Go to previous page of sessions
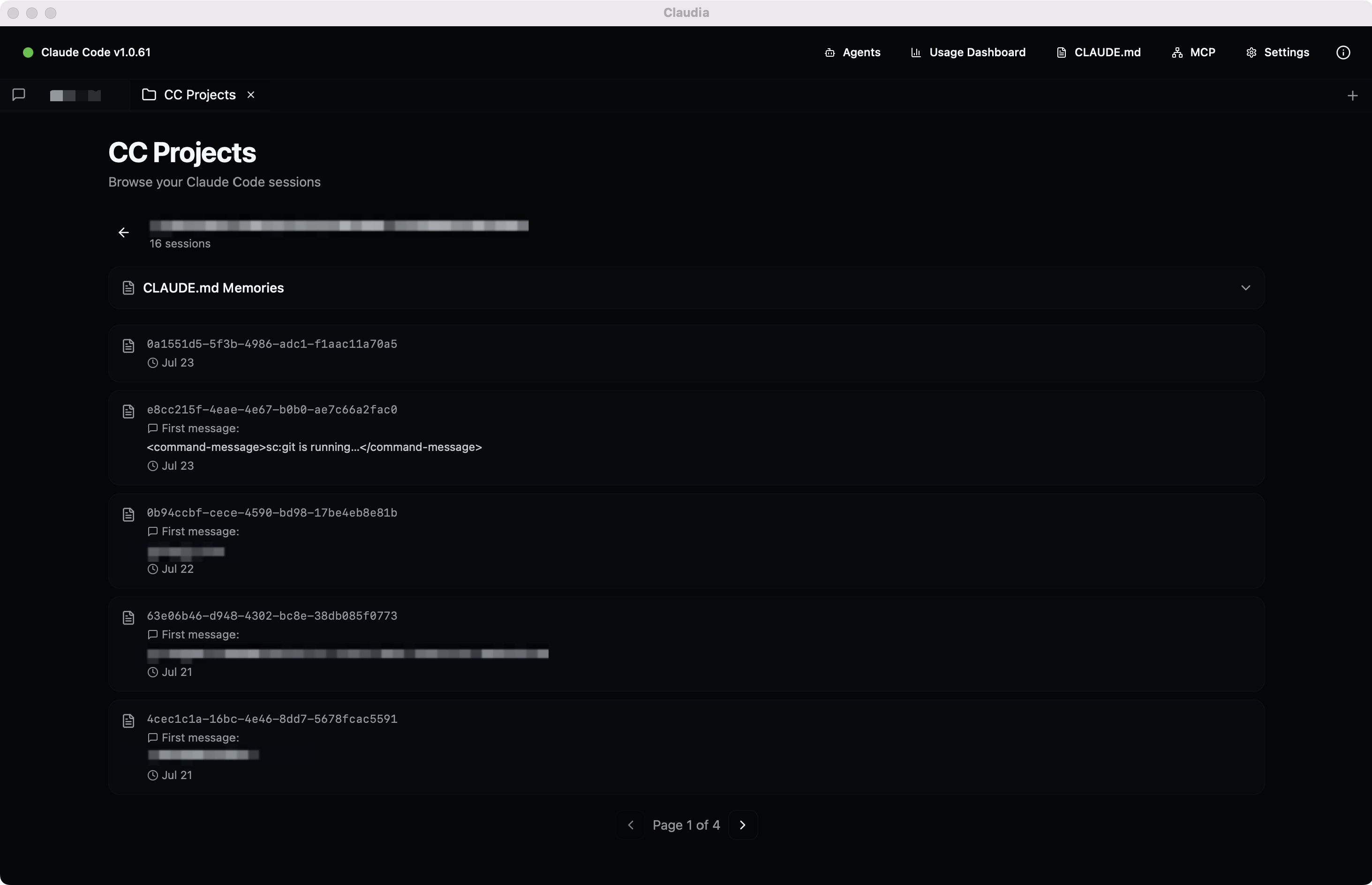 tap(631, 825)
